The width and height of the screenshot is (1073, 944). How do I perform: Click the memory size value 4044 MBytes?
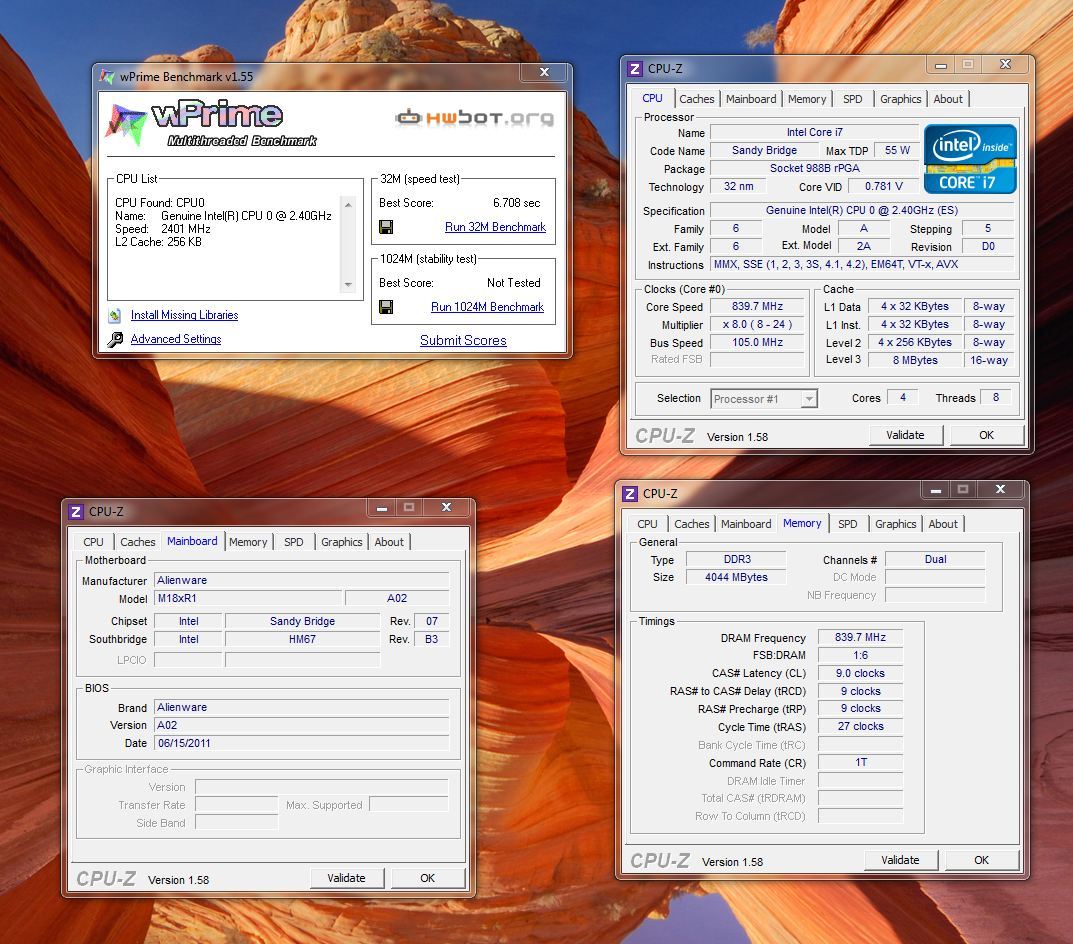point(736,577)
